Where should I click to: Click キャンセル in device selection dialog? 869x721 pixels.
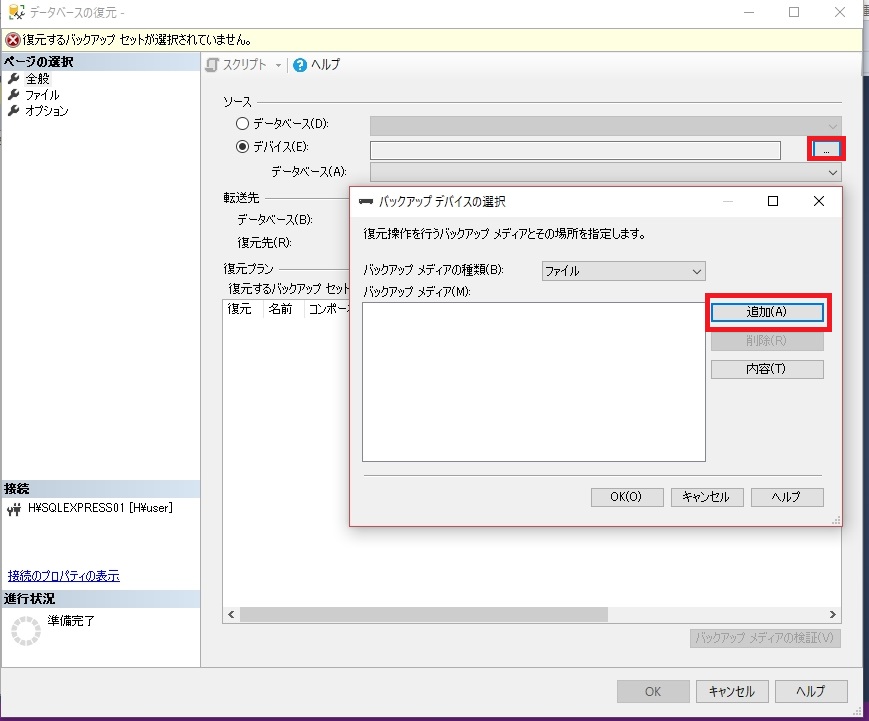click(x=707, y=497)
